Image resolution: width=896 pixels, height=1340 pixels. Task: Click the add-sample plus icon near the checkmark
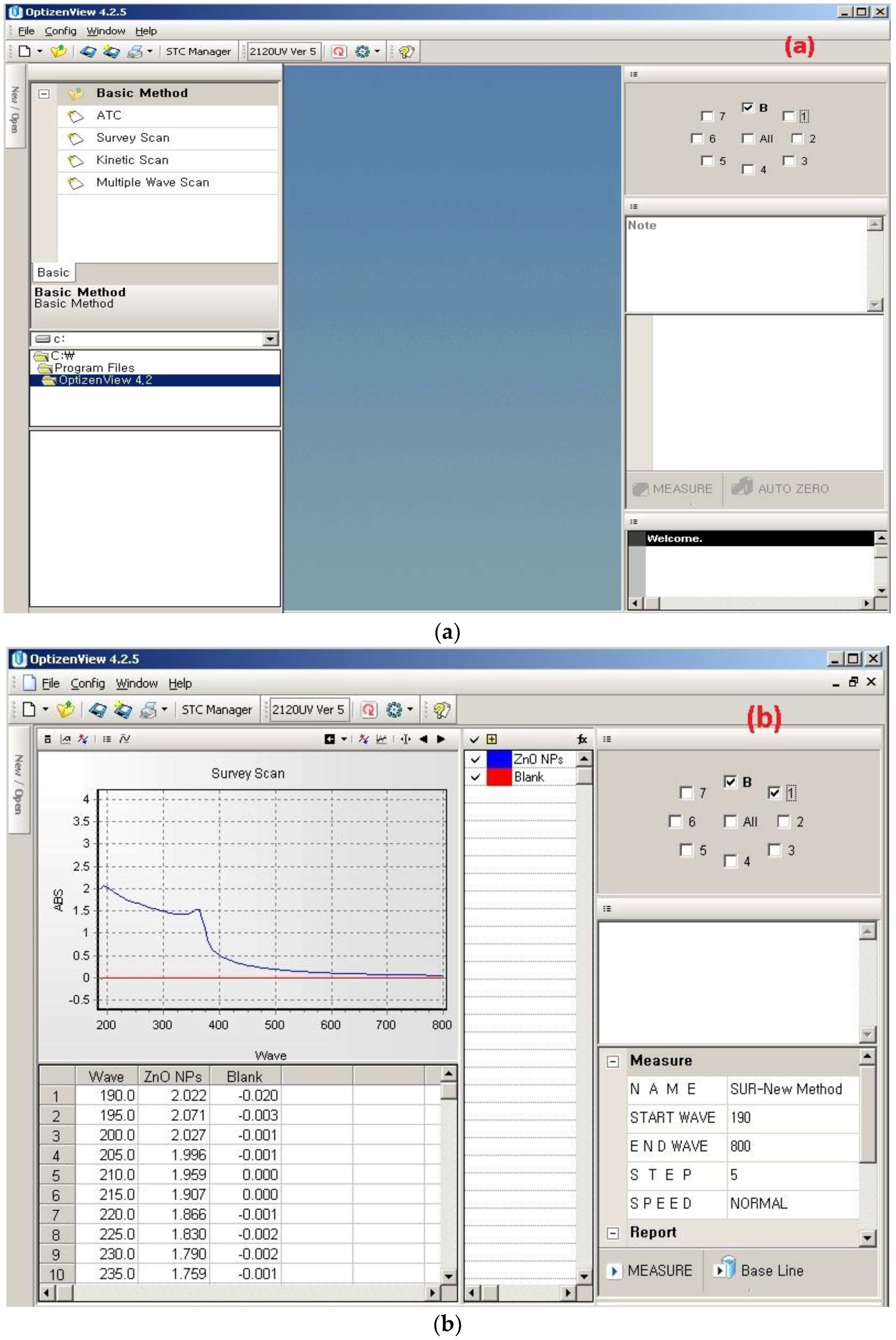[491, 738]
